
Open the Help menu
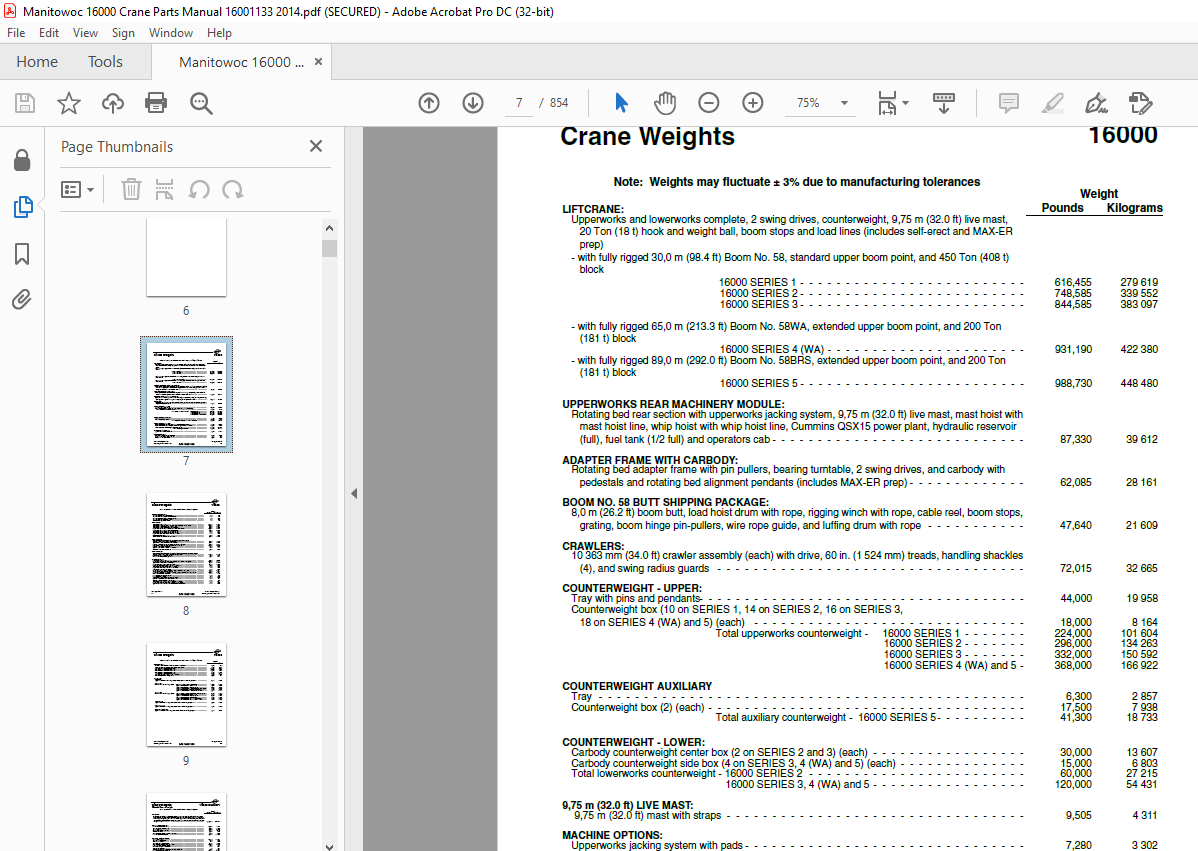(219, 33)
